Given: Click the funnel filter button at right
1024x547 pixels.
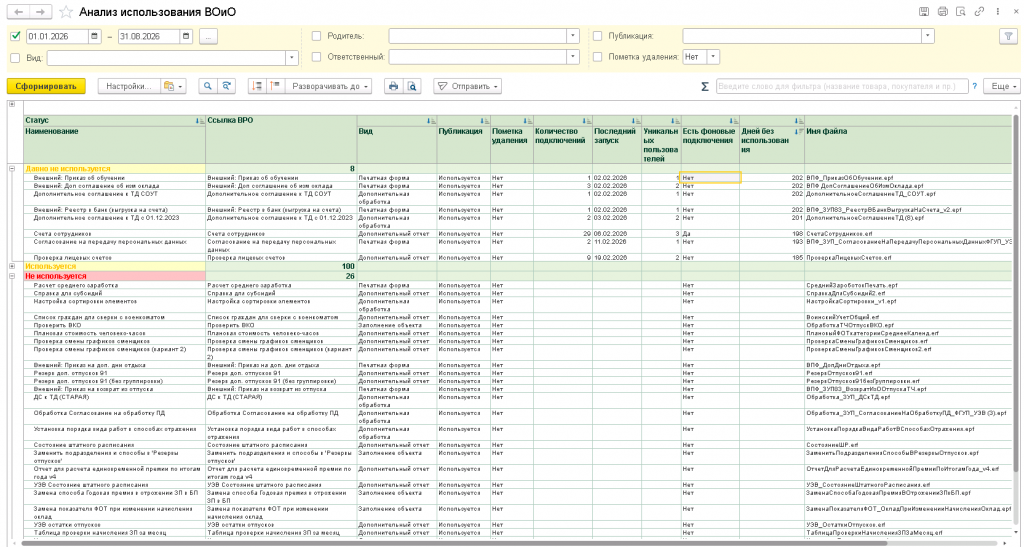Looking at the screenshot, I should (x=1009, y=37).
